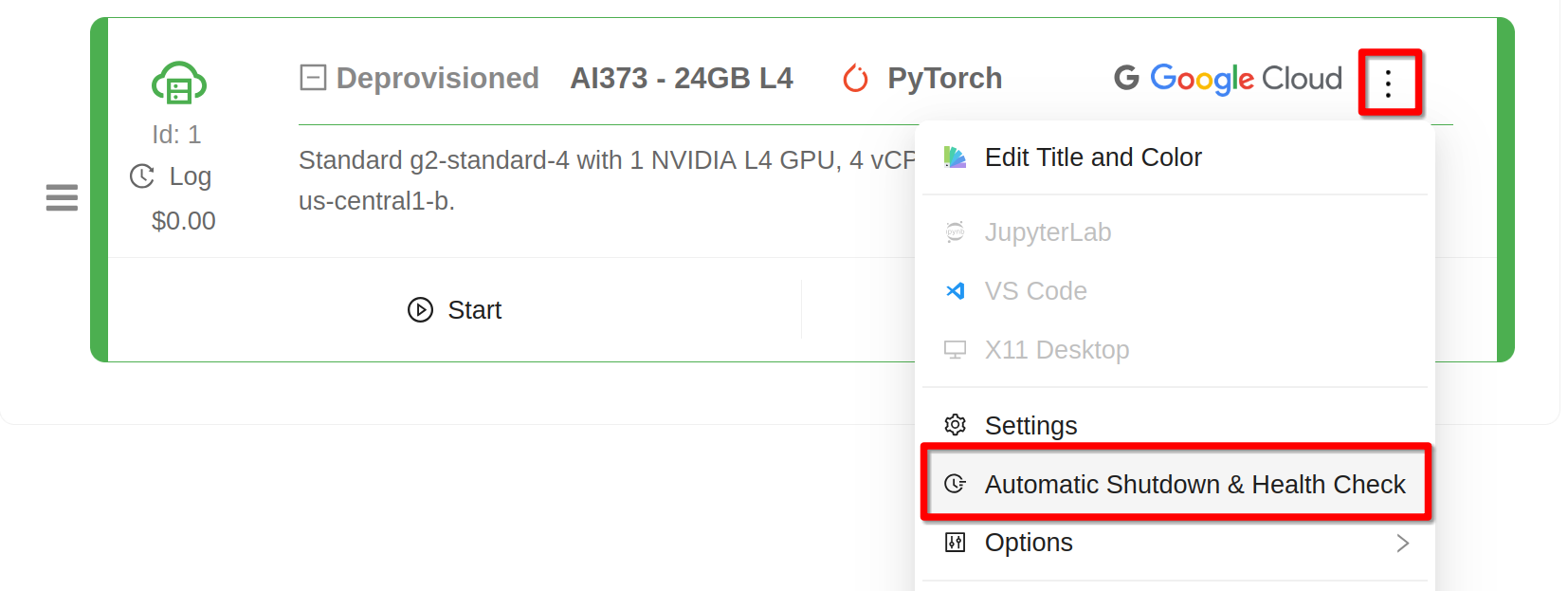Choose Edit Title and Color
This screenshot has height=591, width=1568.
tap(1092, 157)
